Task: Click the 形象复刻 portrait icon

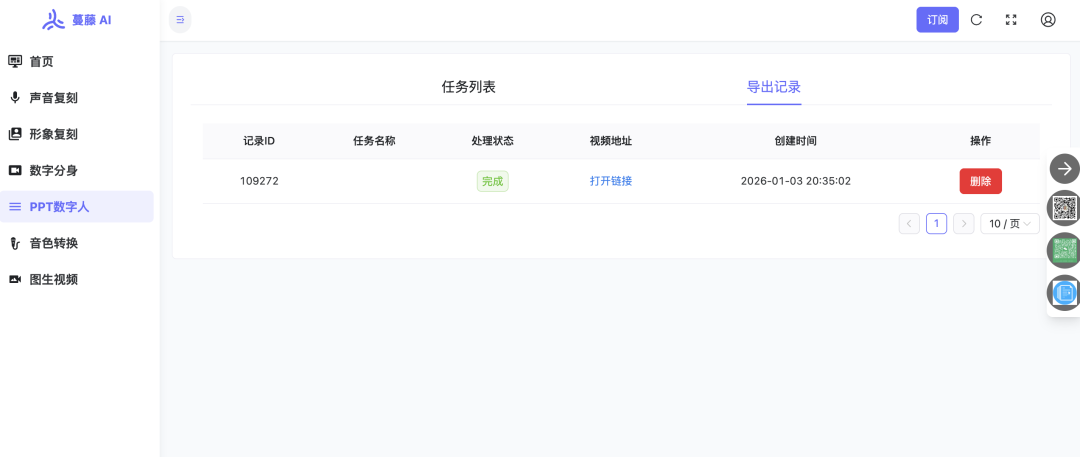Action: coord(15,134)
